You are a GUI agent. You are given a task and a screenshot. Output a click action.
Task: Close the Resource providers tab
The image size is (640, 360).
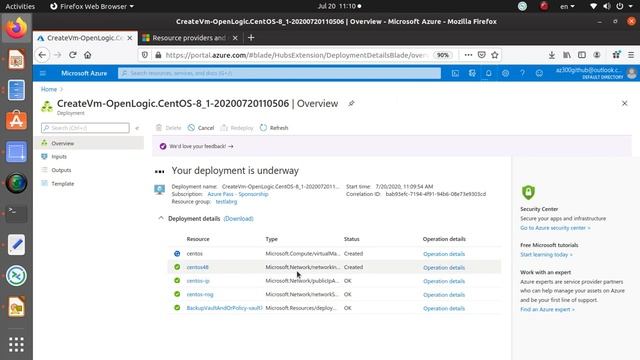pos(235,38)
